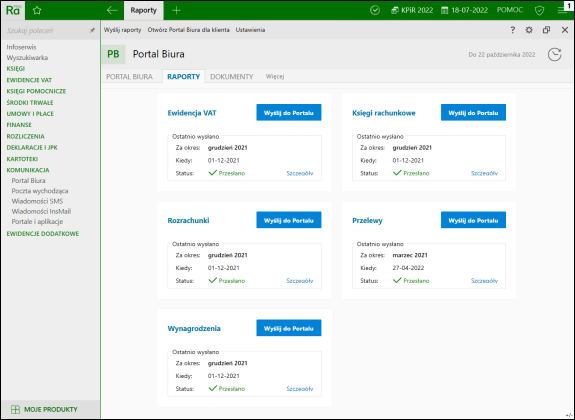Open the hamburger menu with notification badge
Screen dimensions: 575x420
(564, 10)
